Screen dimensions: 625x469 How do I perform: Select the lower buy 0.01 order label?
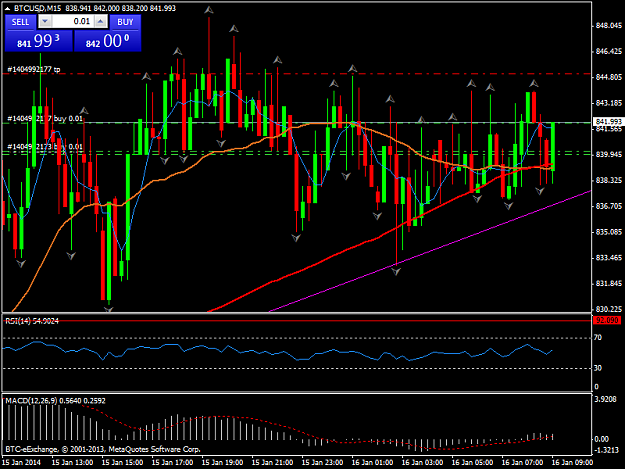[45, 147]
